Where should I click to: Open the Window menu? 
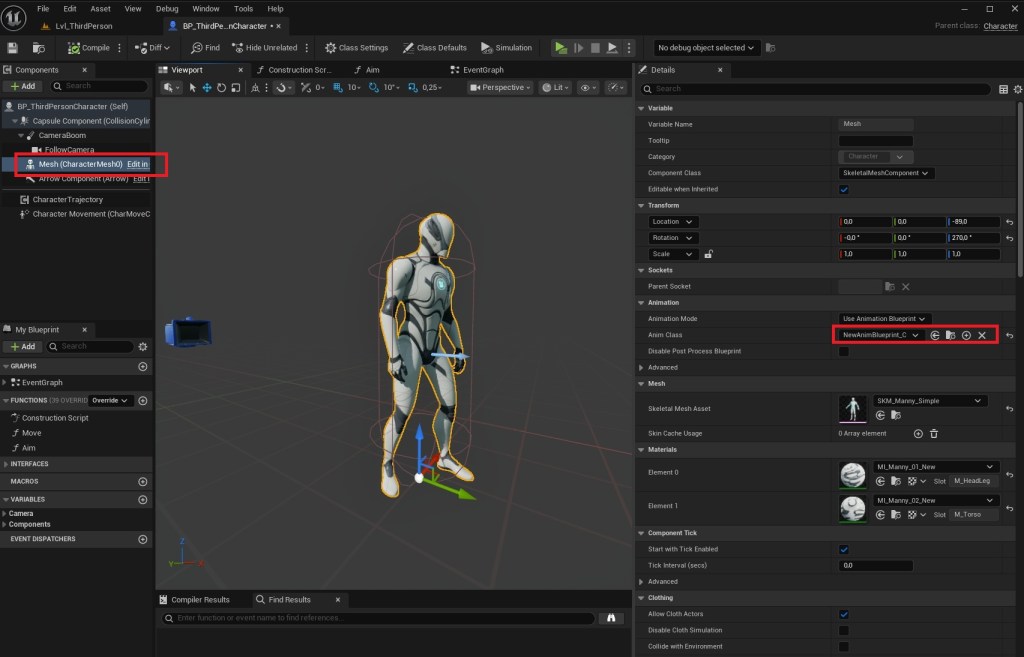[x=205, y=8]
